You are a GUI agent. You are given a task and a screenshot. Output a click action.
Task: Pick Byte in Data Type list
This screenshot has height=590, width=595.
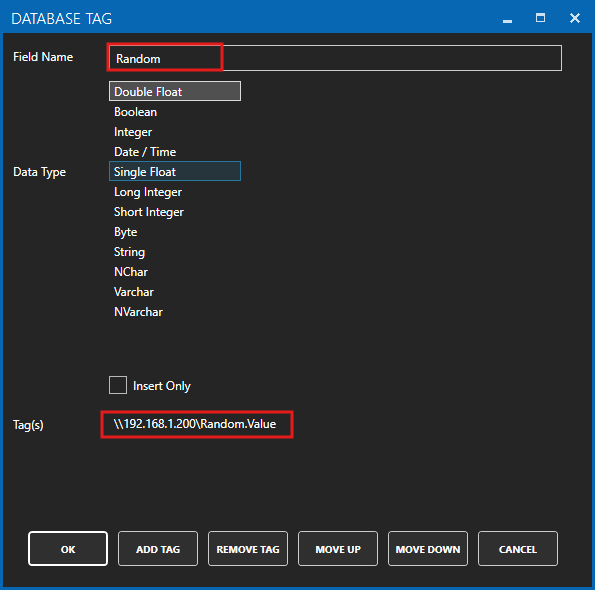[x=175, y=232]
